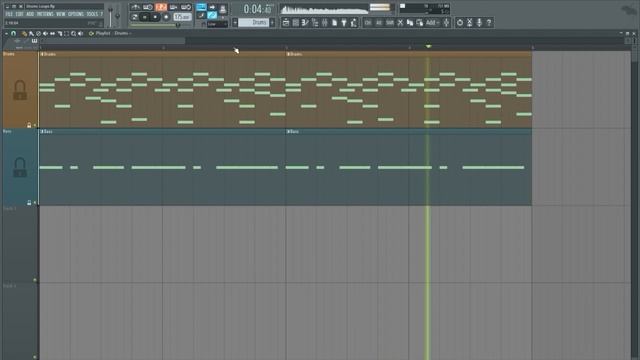Click the View mixer faders icon
This screenshot has width=640, height=360.
coord(324,22)
